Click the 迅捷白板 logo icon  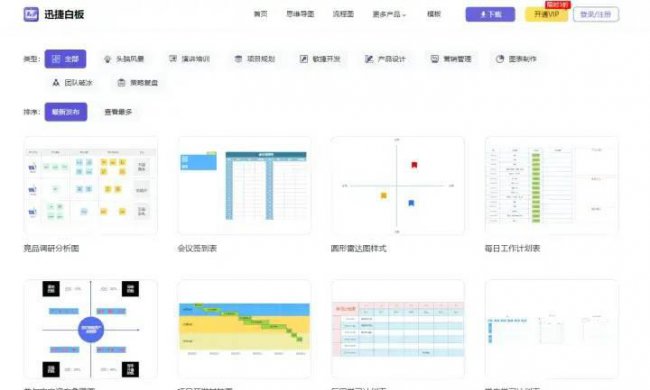tap(31, 15)
